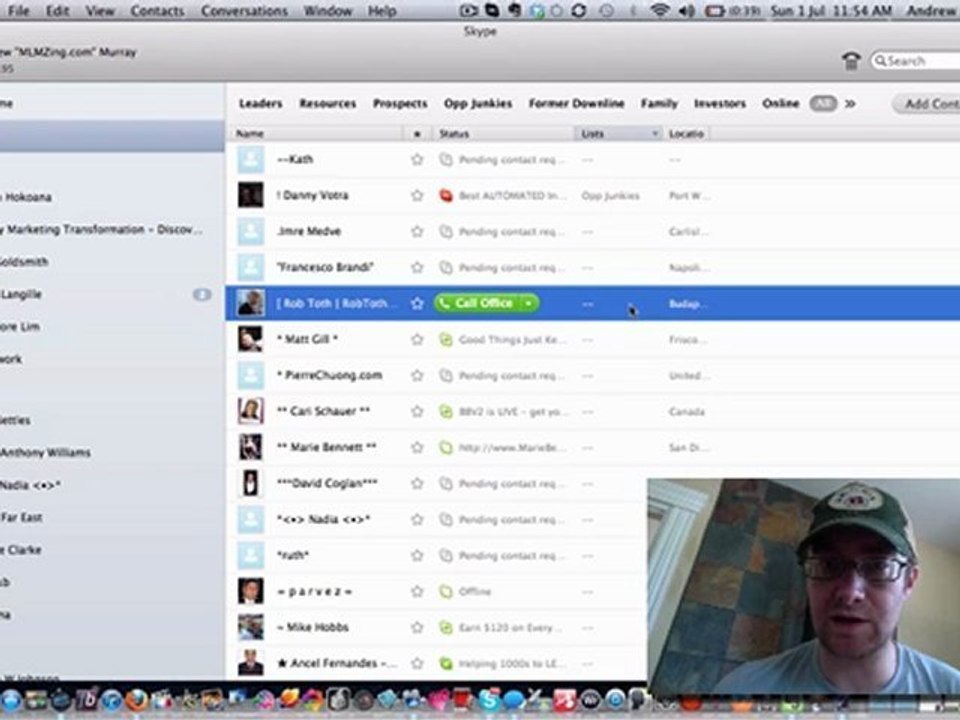Toggle favorite star for Rob Toth
The height and width of the screenshot is (720, 960).
417,304
